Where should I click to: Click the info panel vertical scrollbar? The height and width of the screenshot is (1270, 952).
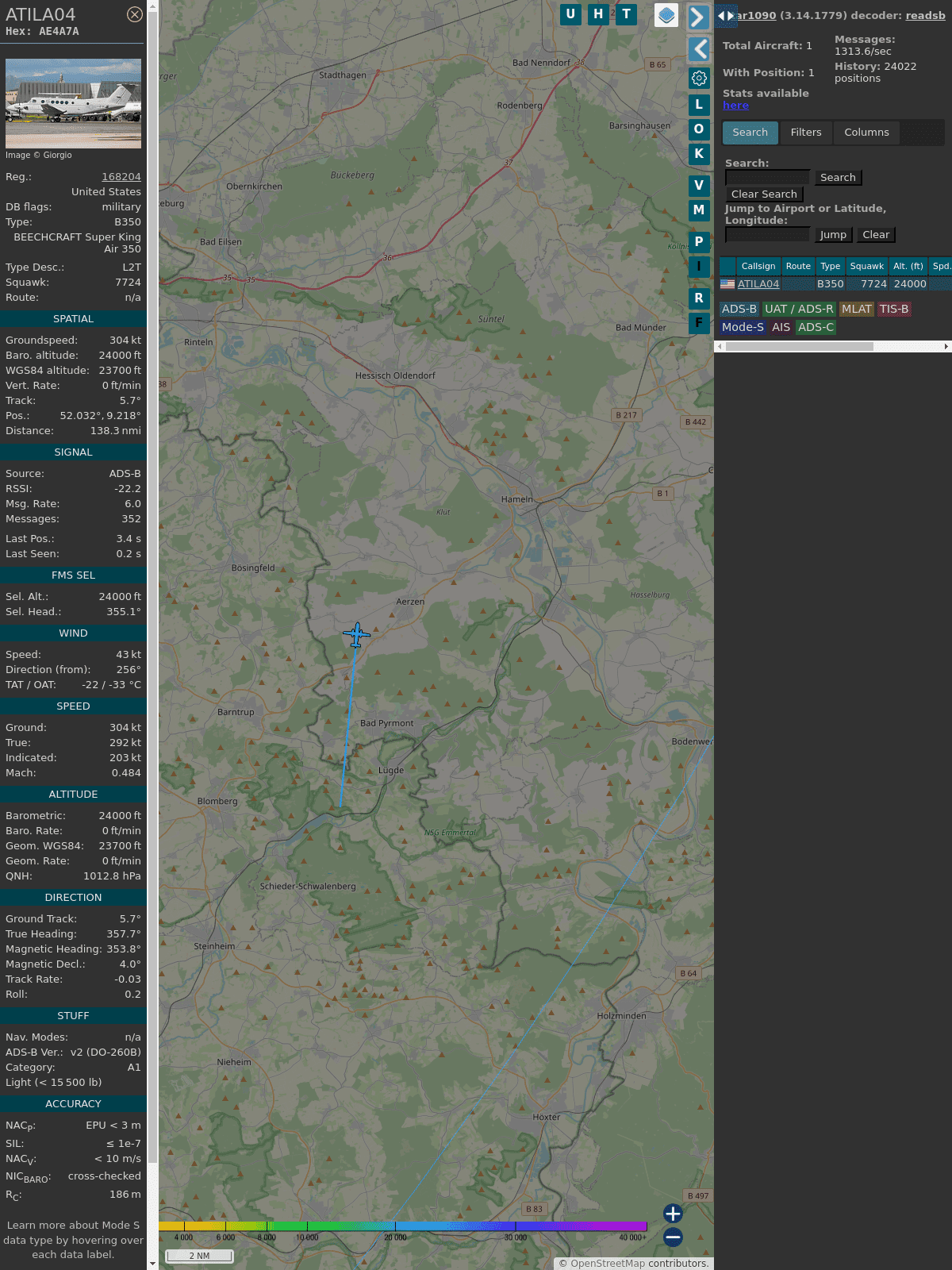(x=152, y=587)
